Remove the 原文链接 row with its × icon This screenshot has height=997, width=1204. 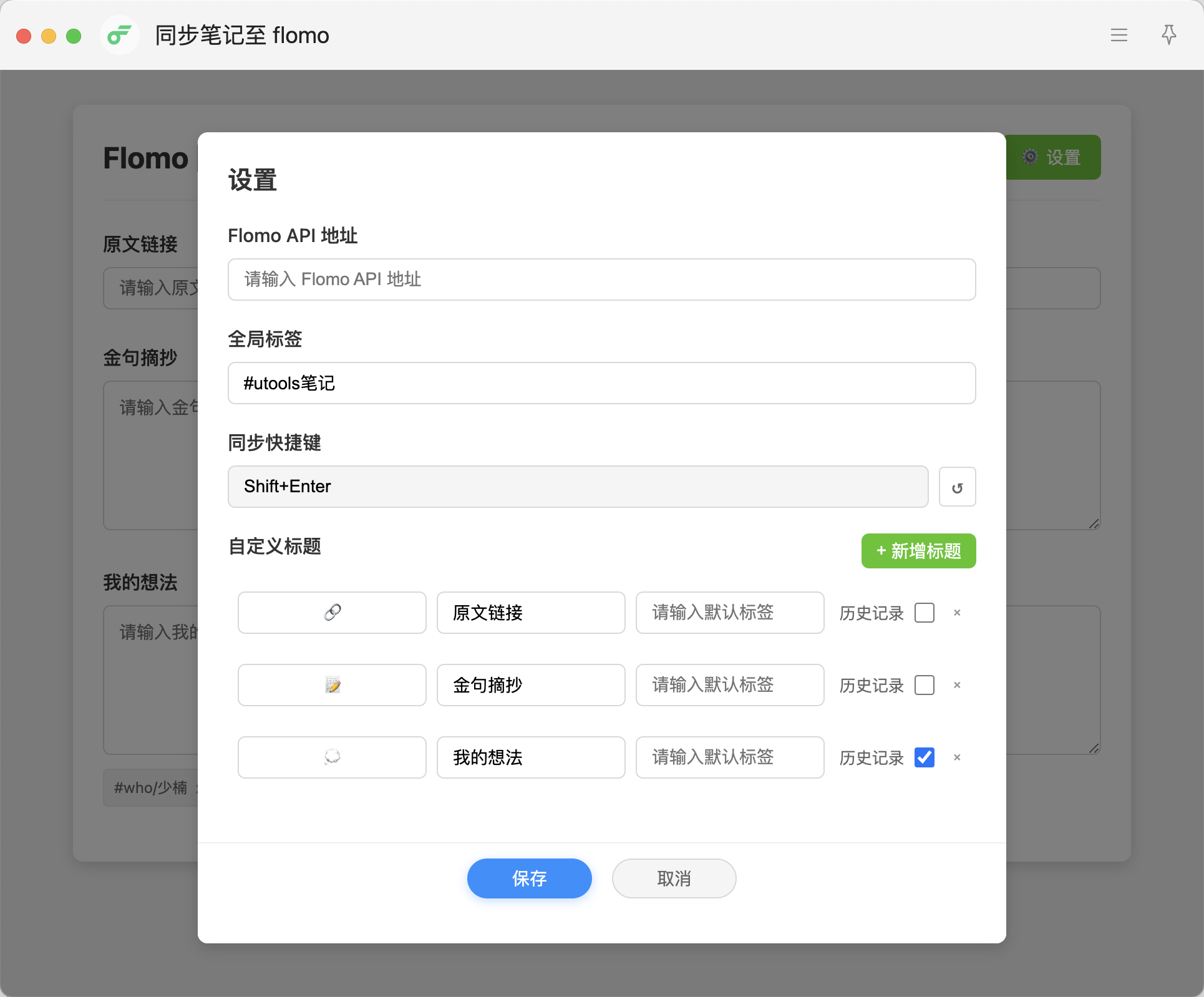click(x=957, y=613)
